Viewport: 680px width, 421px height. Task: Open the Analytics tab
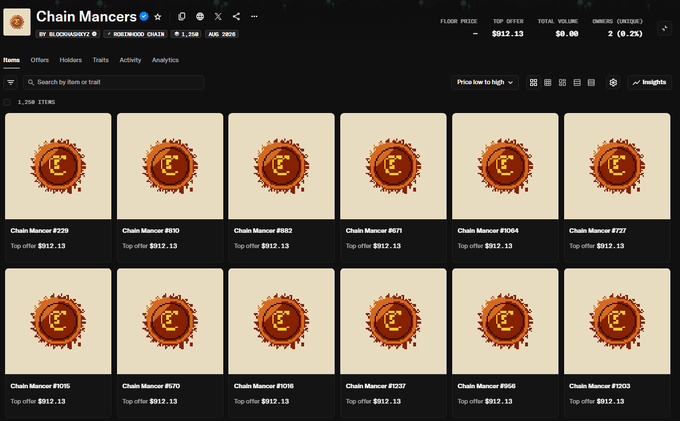pyautogui.click(x=165, y=60)
